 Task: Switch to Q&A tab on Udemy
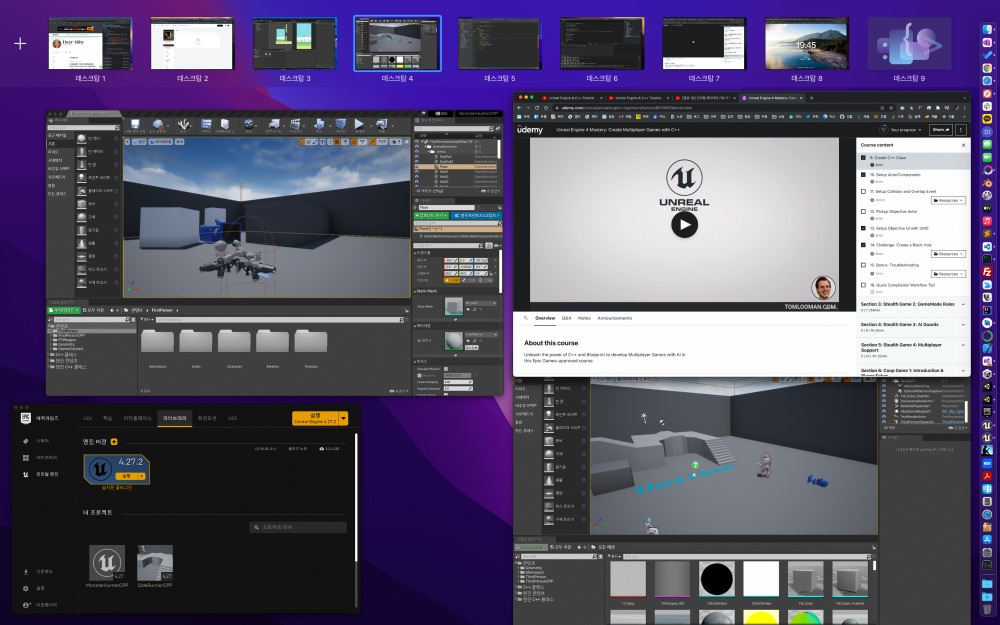(566, 318)
